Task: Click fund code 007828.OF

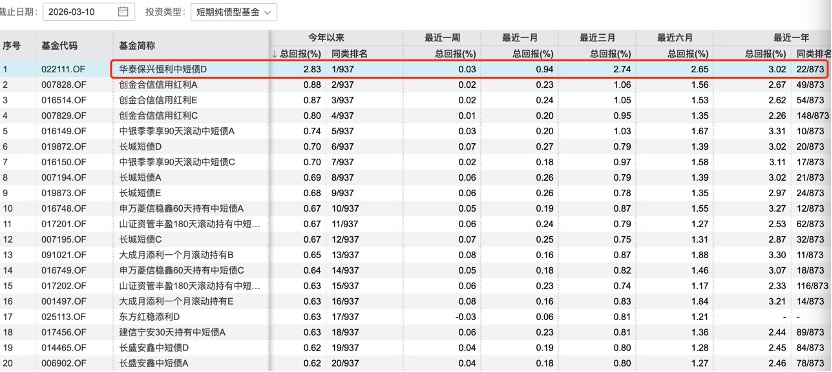Action: point(63,84)
